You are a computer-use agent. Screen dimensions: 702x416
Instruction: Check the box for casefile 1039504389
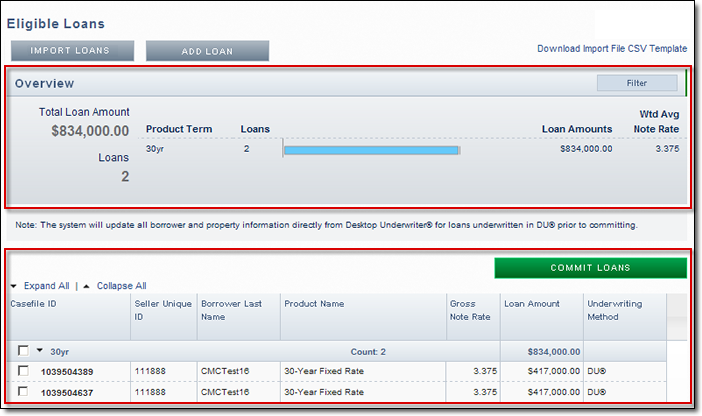(x=23, y=371)
